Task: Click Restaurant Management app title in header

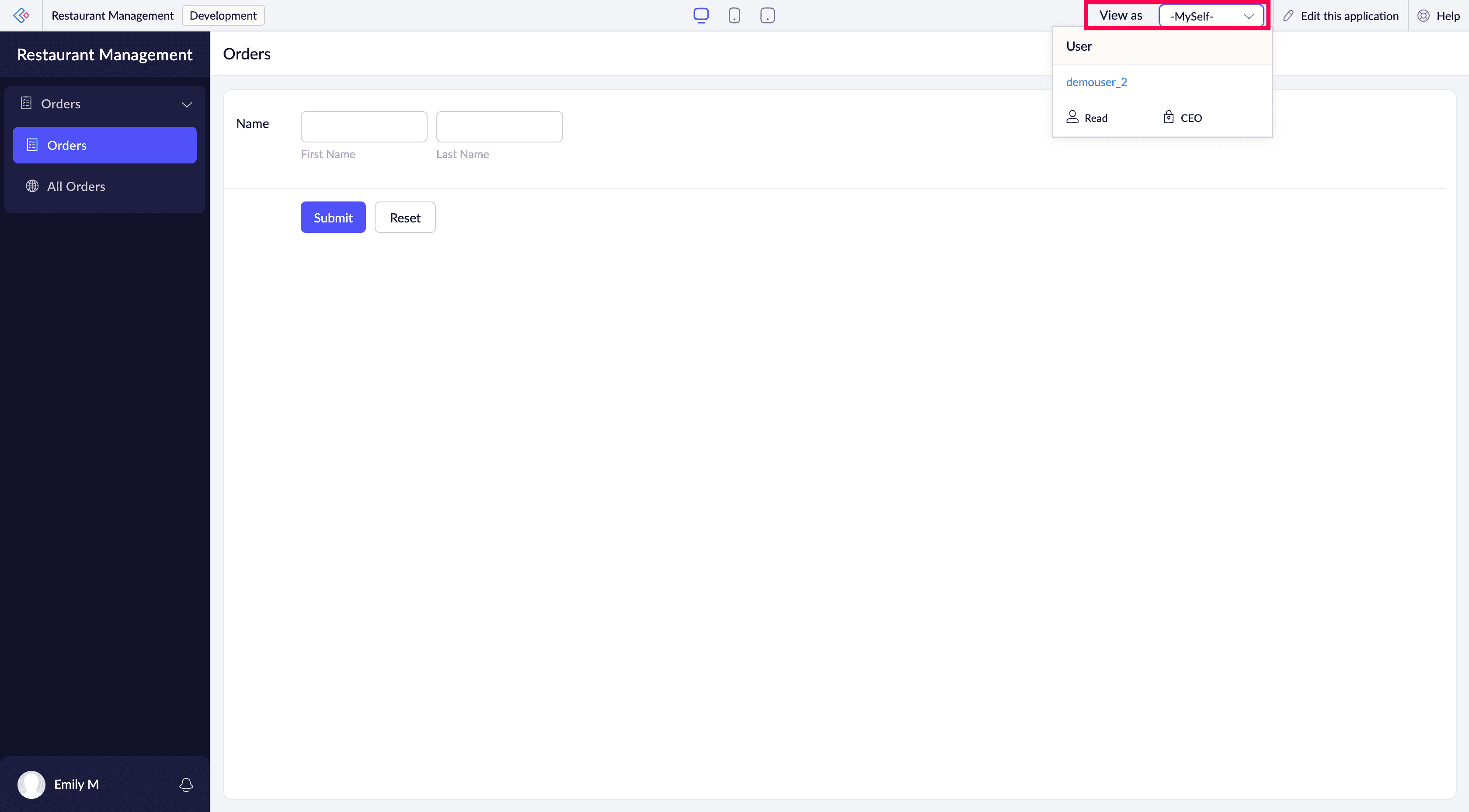Action: click(x=112, y=15)
